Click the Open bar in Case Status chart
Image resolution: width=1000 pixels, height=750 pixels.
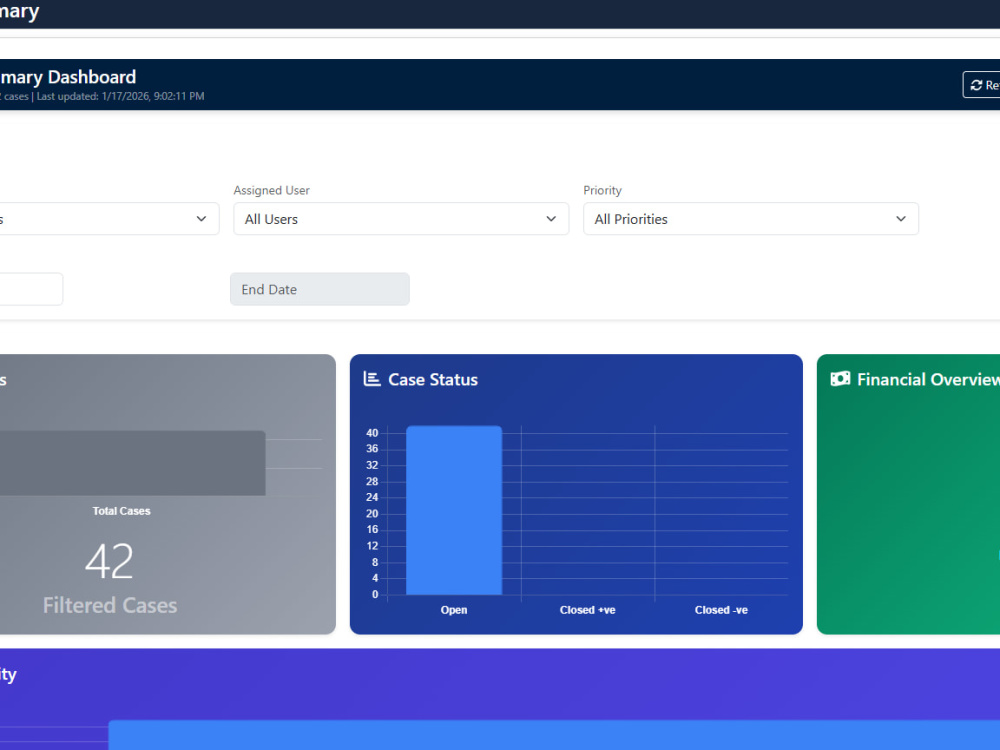[x=454, y=510]
